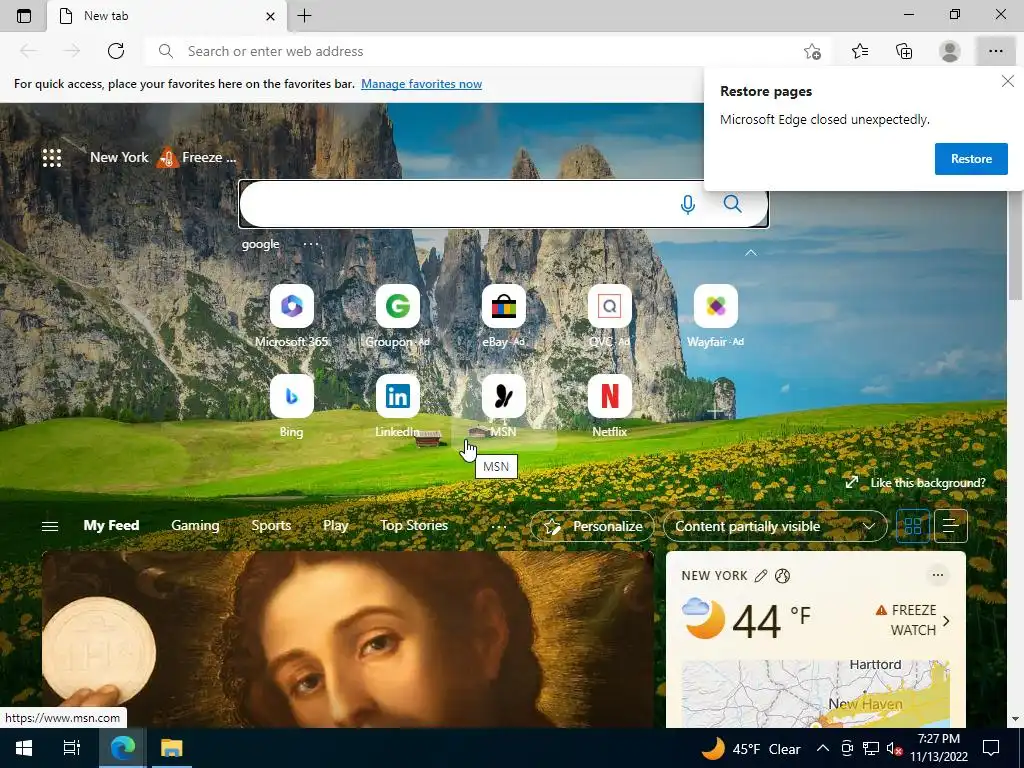Edit New York weather location pencil icon
The width and height of the screenshot is (1024, 768).
tap(761, 575)
